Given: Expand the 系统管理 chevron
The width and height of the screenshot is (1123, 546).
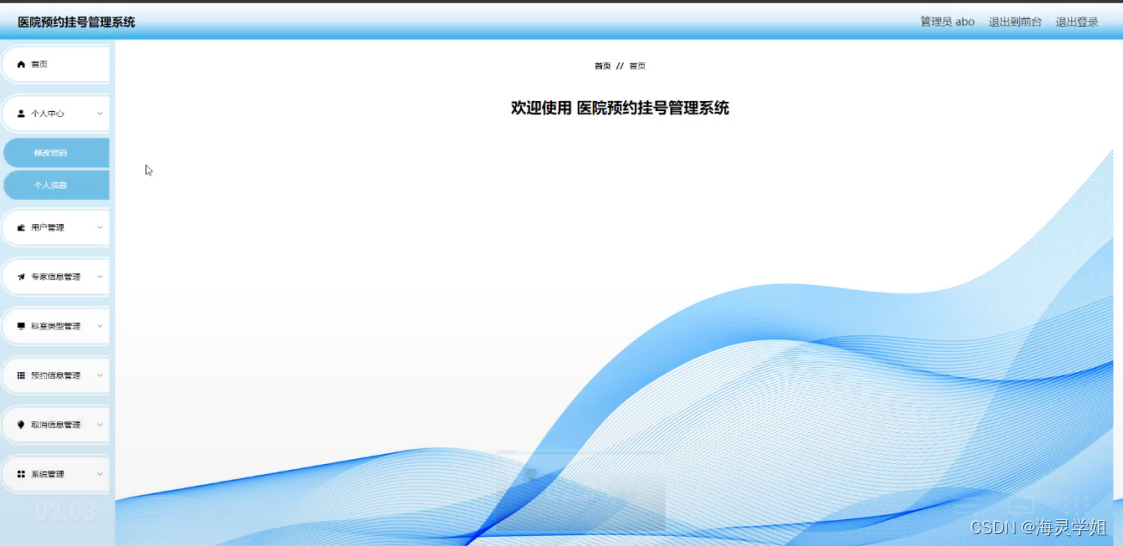Looking at the screenshot, I should pyautogui.click(x=100, y=474).
